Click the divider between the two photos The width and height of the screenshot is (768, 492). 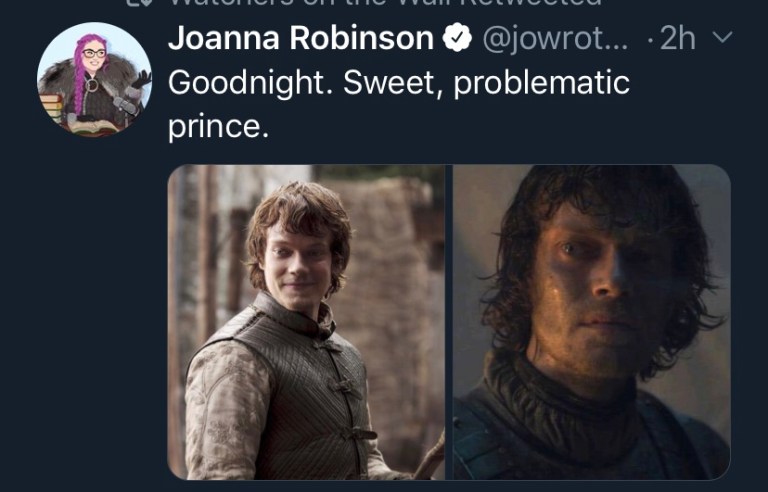click(x=449, y=322)
